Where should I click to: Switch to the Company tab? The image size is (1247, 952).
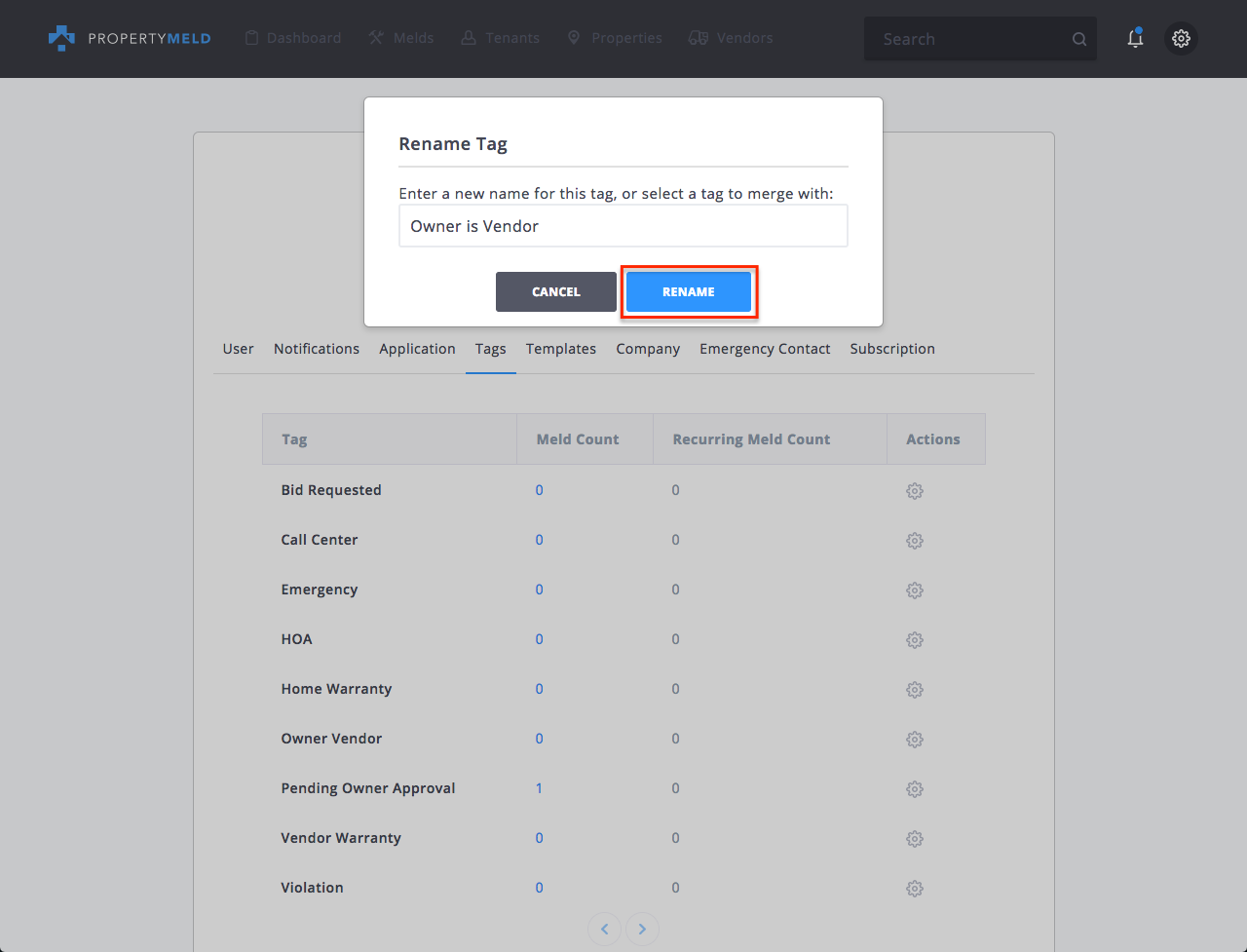[648, 349]
